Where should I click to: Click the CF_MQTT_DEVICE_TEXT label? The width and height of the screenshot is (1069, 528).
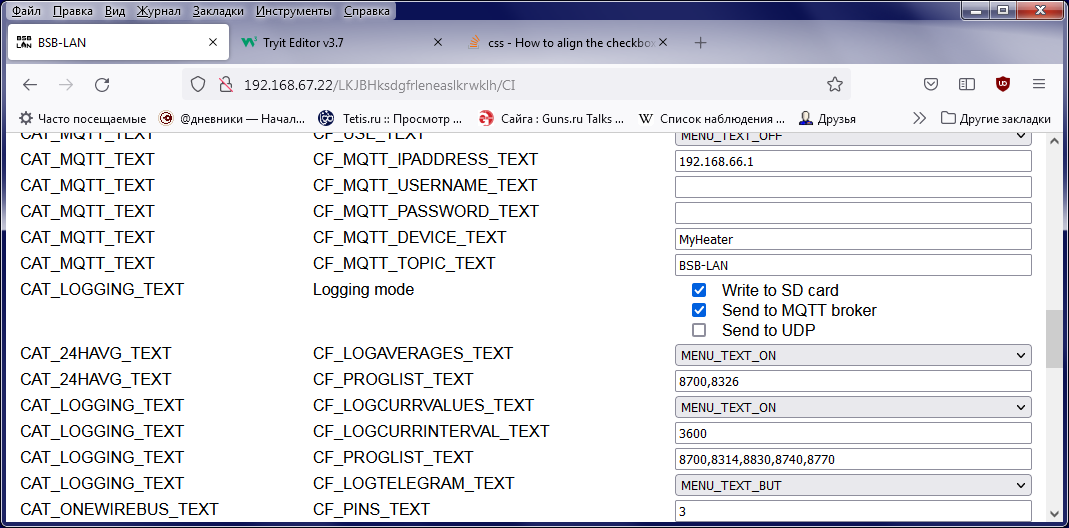tap(410, 237)
